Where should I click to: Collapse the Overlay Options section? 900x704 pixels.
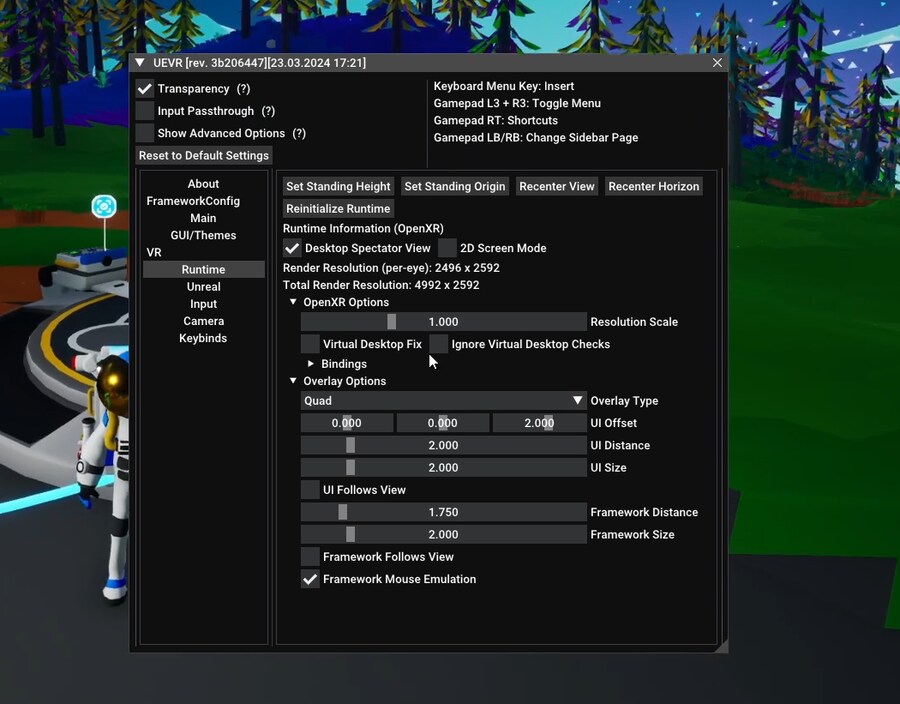tap(293, 381)
